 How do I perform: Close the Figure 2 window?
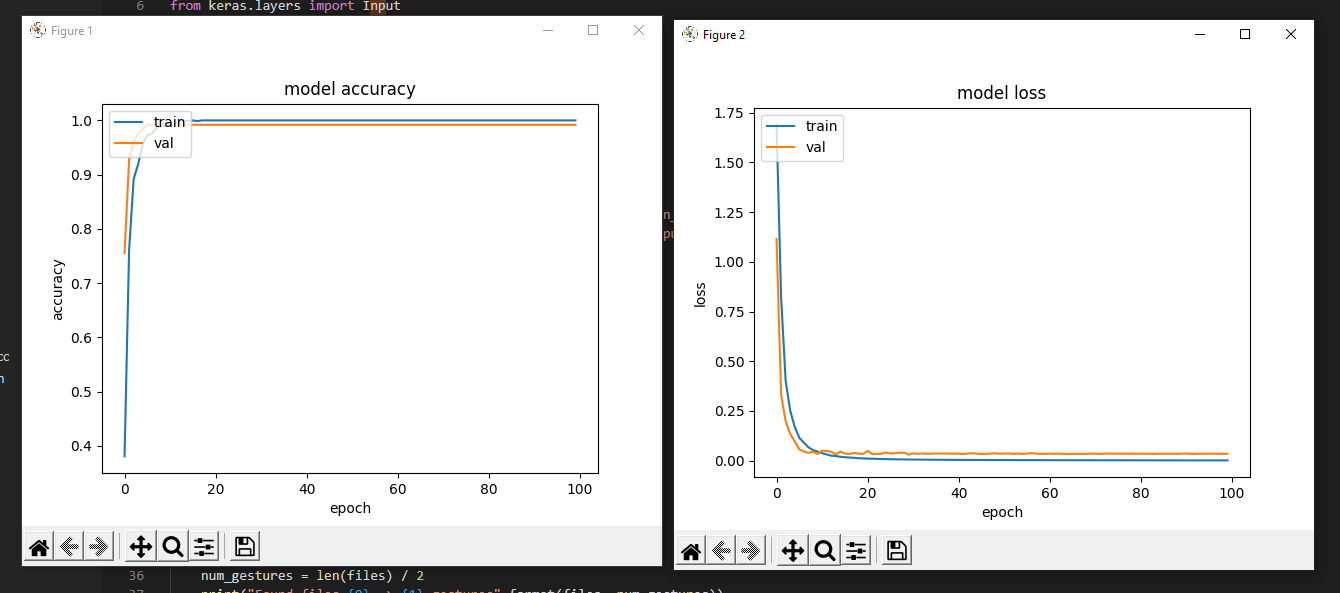pyautogui.click(x=1291, y=34)
